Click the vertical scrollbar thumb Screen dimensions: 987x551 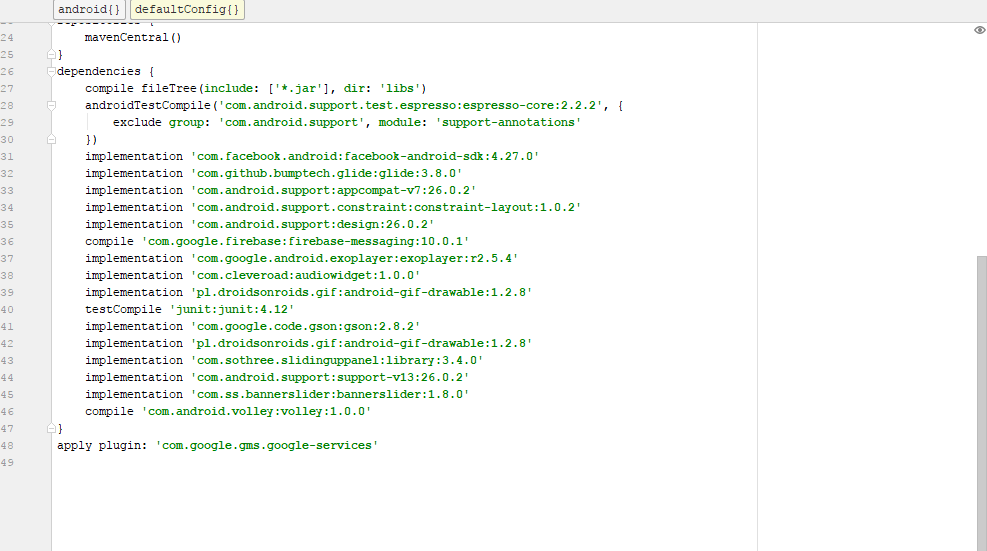tap(981, 403)
